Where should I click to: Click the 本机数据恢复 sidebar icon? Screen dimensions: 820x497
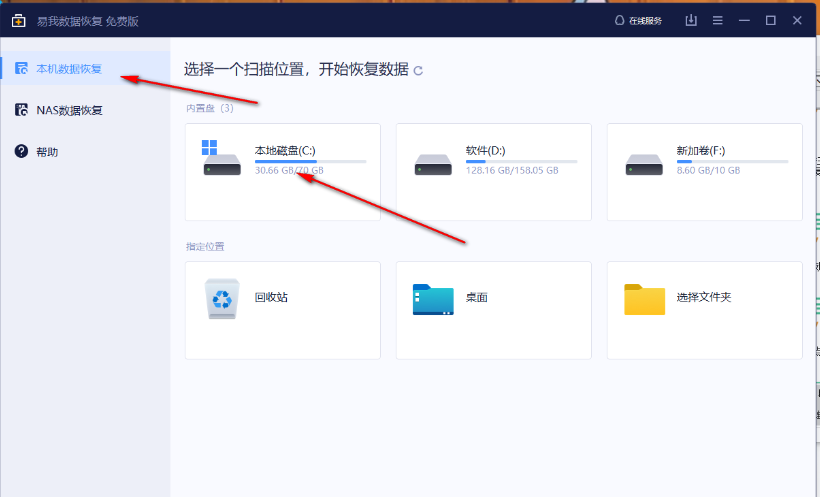click(x=21, y=69)
